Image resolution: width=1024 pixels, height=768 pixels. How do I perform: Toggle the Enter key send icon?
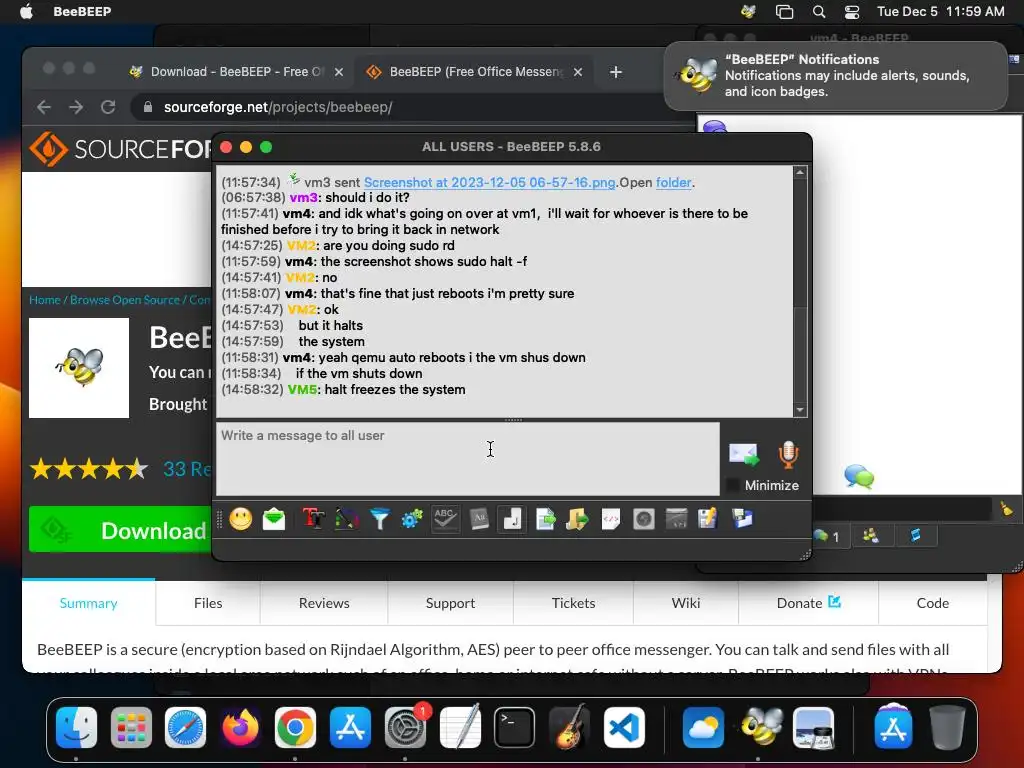point(512,519)
